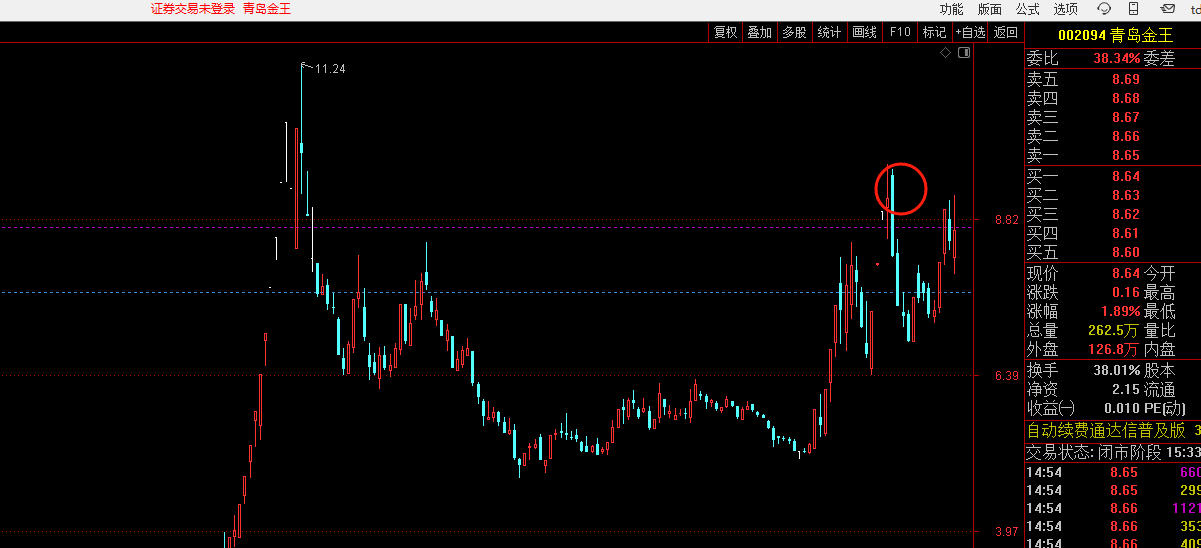Toggle 多股 multi-stock view
Viewport: 1201px width, 548px height.
794,32
